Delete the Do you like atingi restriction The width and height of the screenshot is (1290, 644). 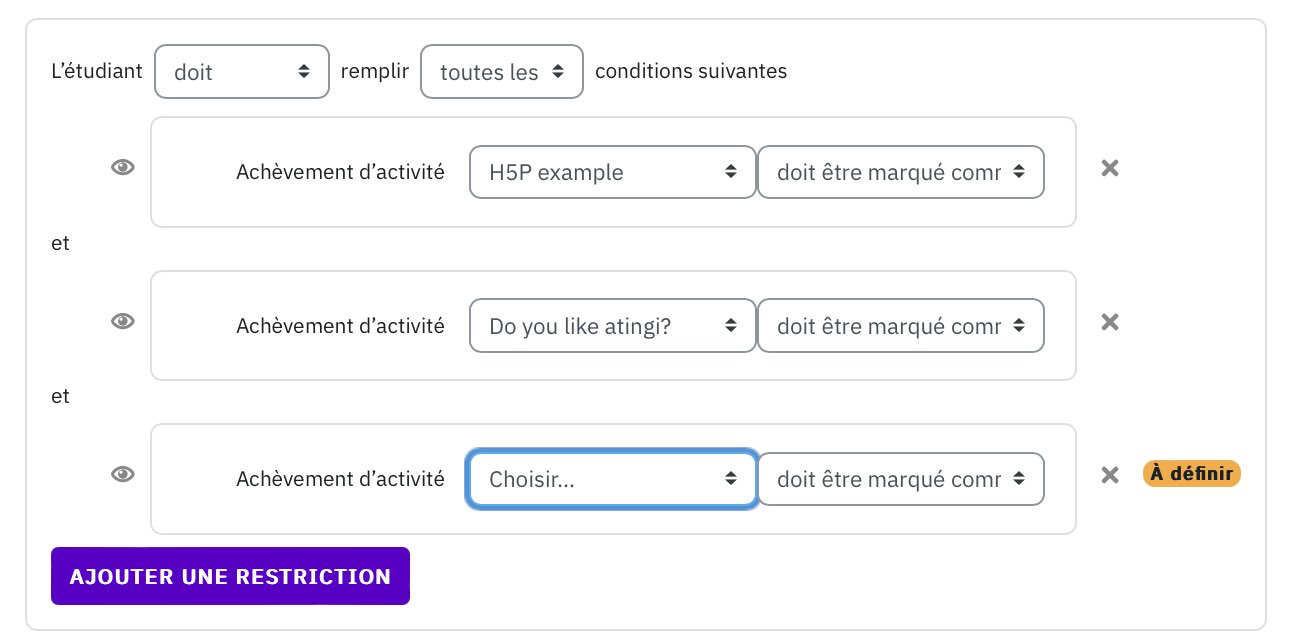point(1109,322)
